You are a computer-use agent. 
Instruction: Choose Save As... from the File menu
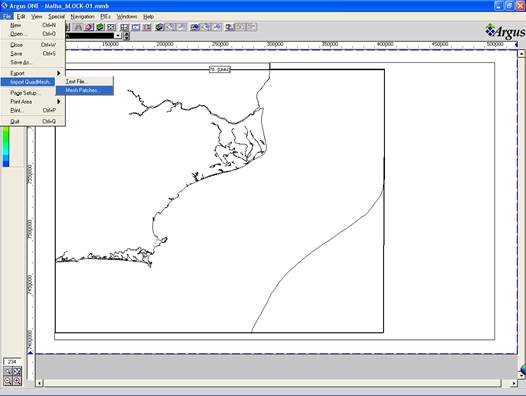(x=33, y=62)
